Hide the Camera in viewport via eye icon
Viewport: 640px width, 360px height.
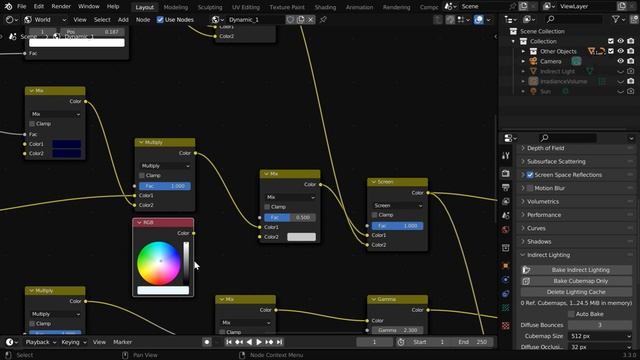(x=620, y=61)
